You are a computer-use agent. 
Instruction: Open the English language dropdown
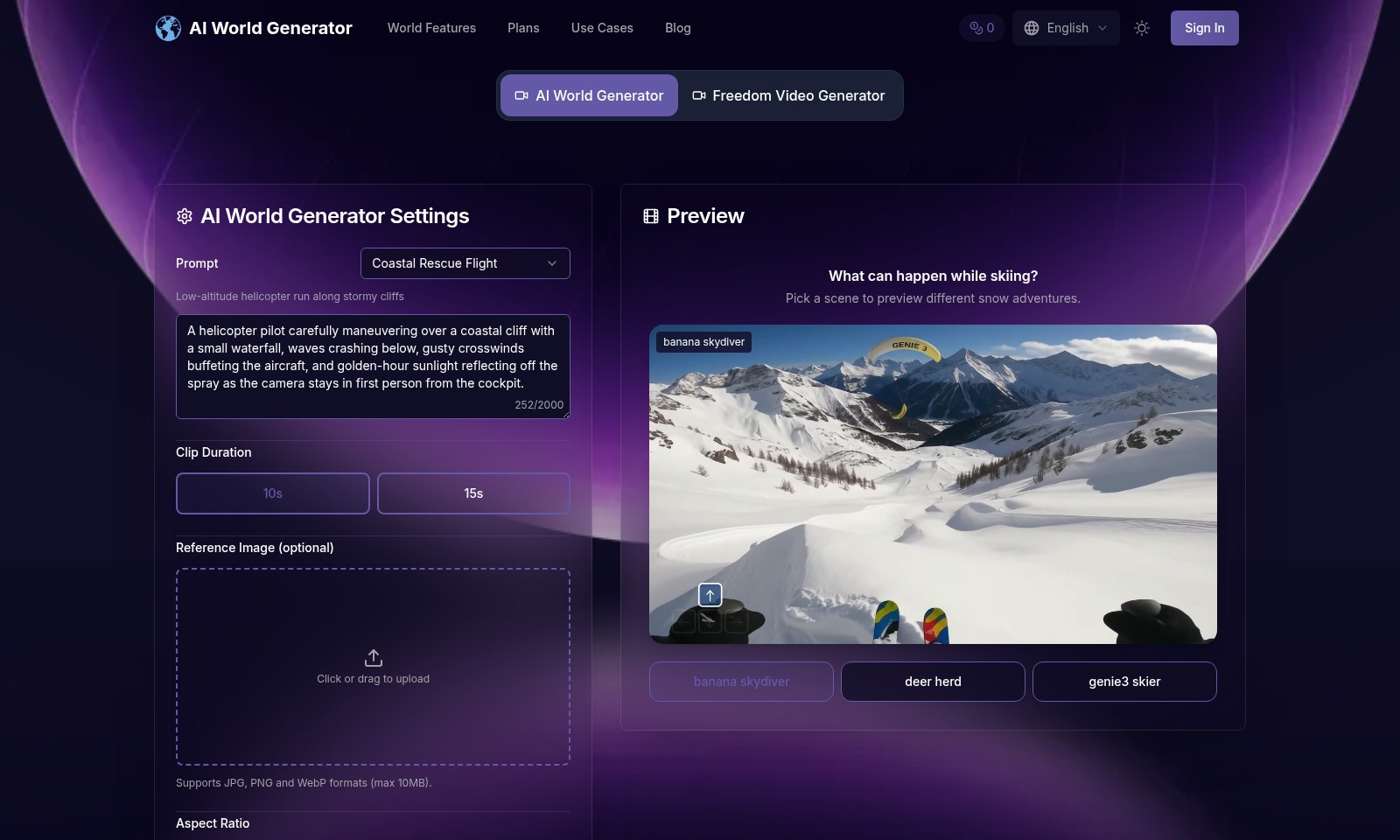tap(1066, 28)
